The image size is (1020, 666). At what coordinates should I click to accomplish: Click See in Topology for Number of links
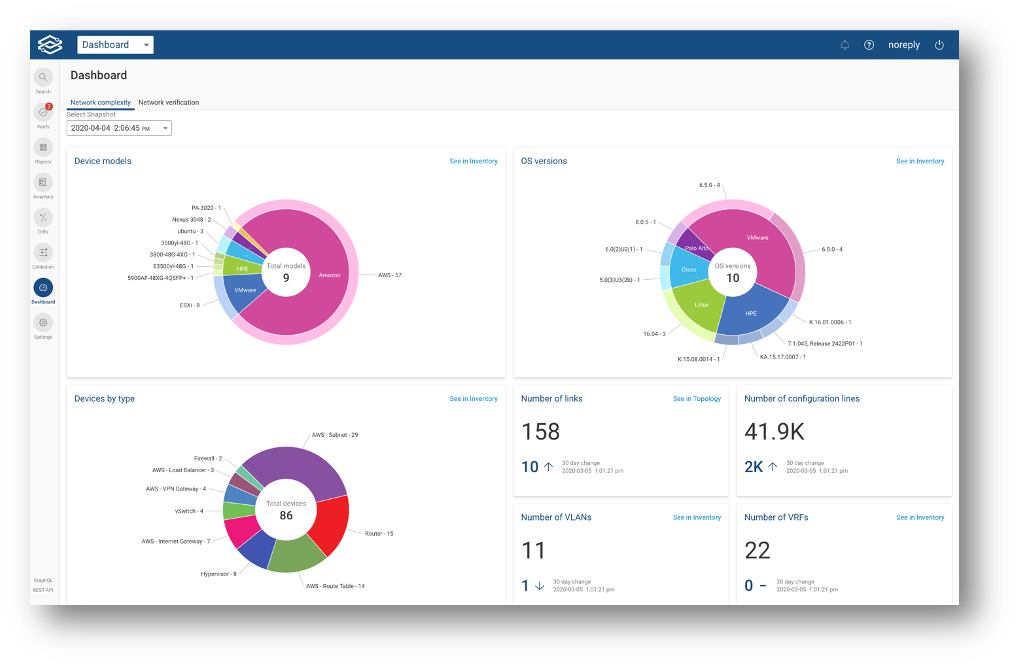coord(696,398)
